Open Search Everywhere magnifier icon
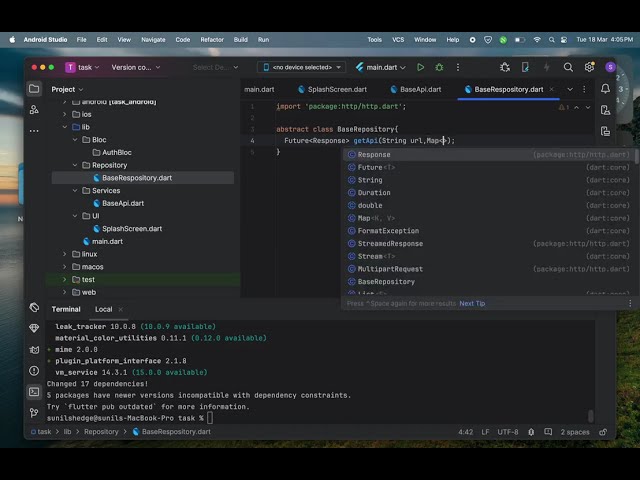The width and height of the screenshot is (640, 480). 568,67
